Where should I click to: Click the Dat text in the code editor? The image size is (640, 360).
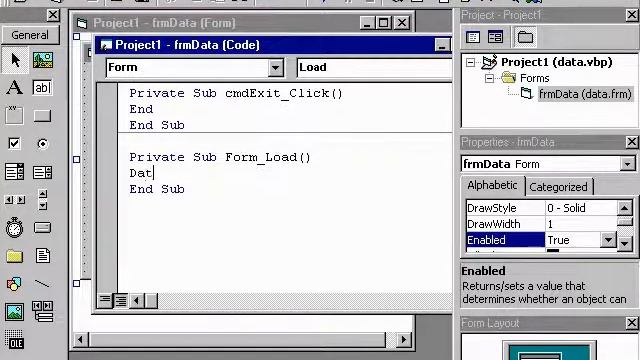tap(140, 173)
